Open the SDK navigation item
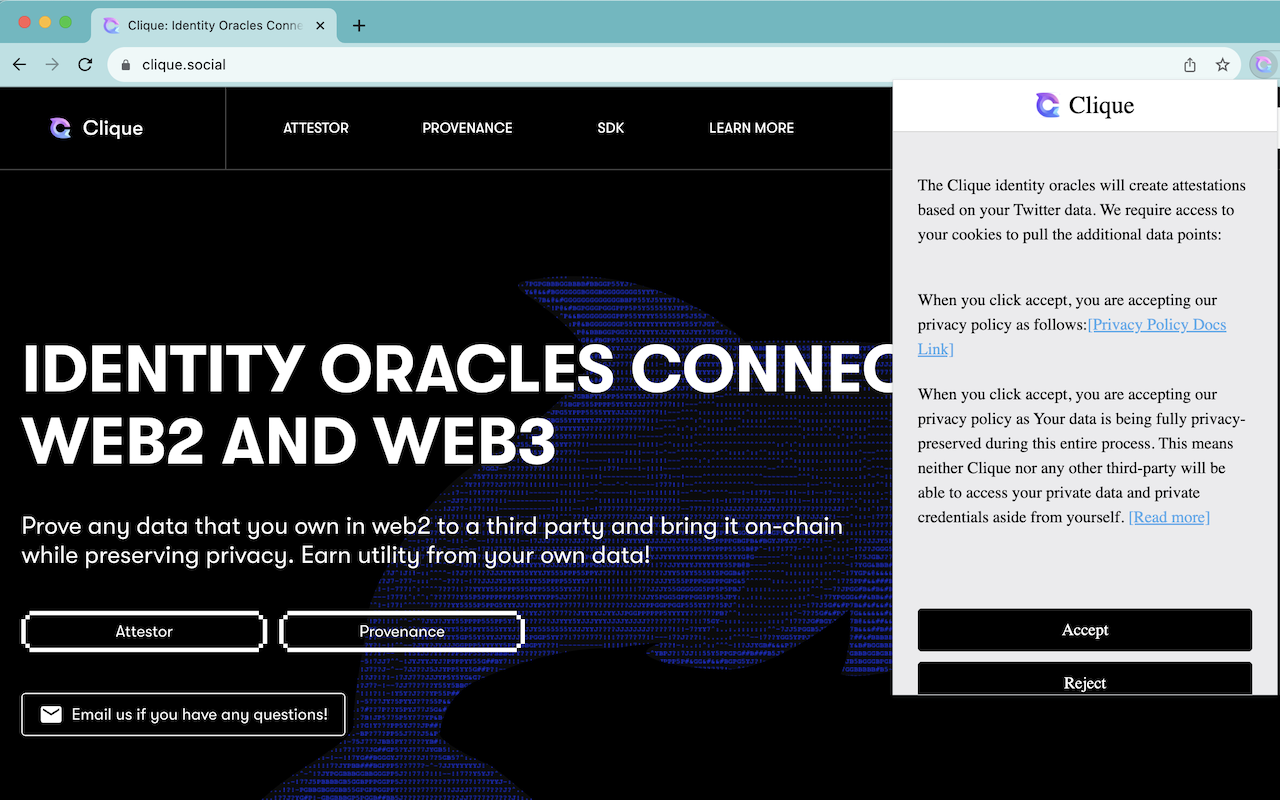The height and width of the screenshot is (800, 1280). (x=610, y=128)
